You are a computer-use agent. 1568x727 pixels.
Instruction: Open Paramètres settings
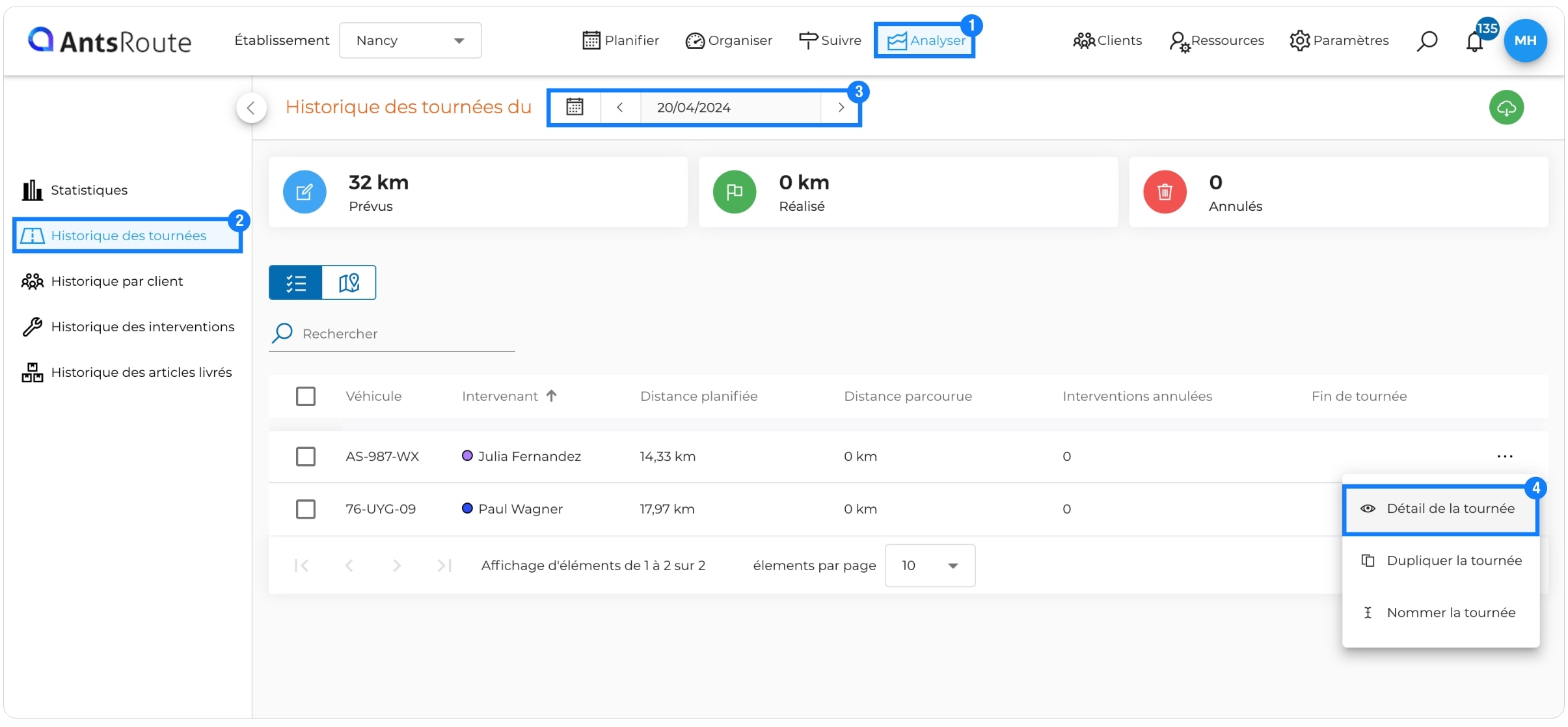[1339, 40]
